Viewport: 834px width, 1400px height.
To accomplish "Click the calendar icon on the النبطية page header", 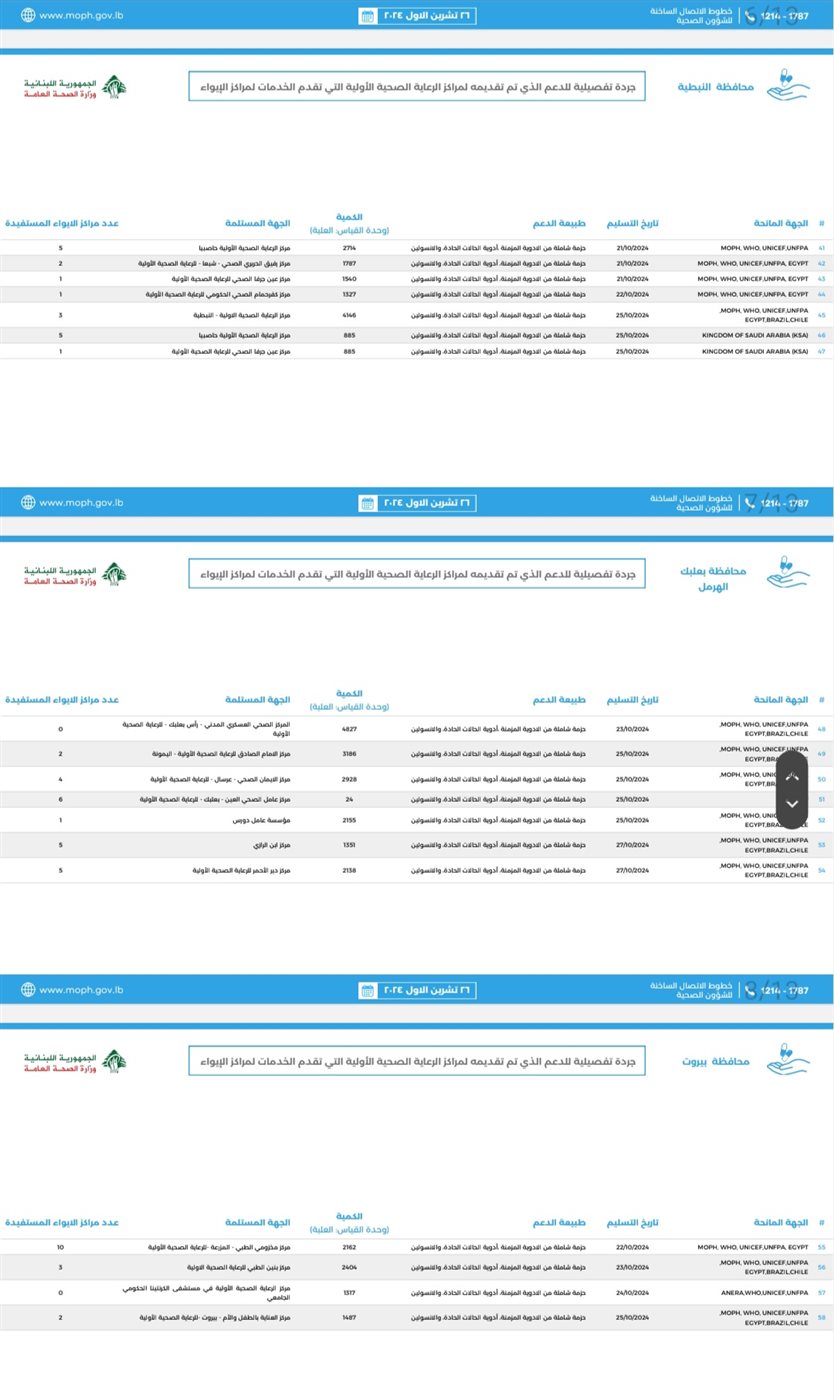I will coord(367,15).
